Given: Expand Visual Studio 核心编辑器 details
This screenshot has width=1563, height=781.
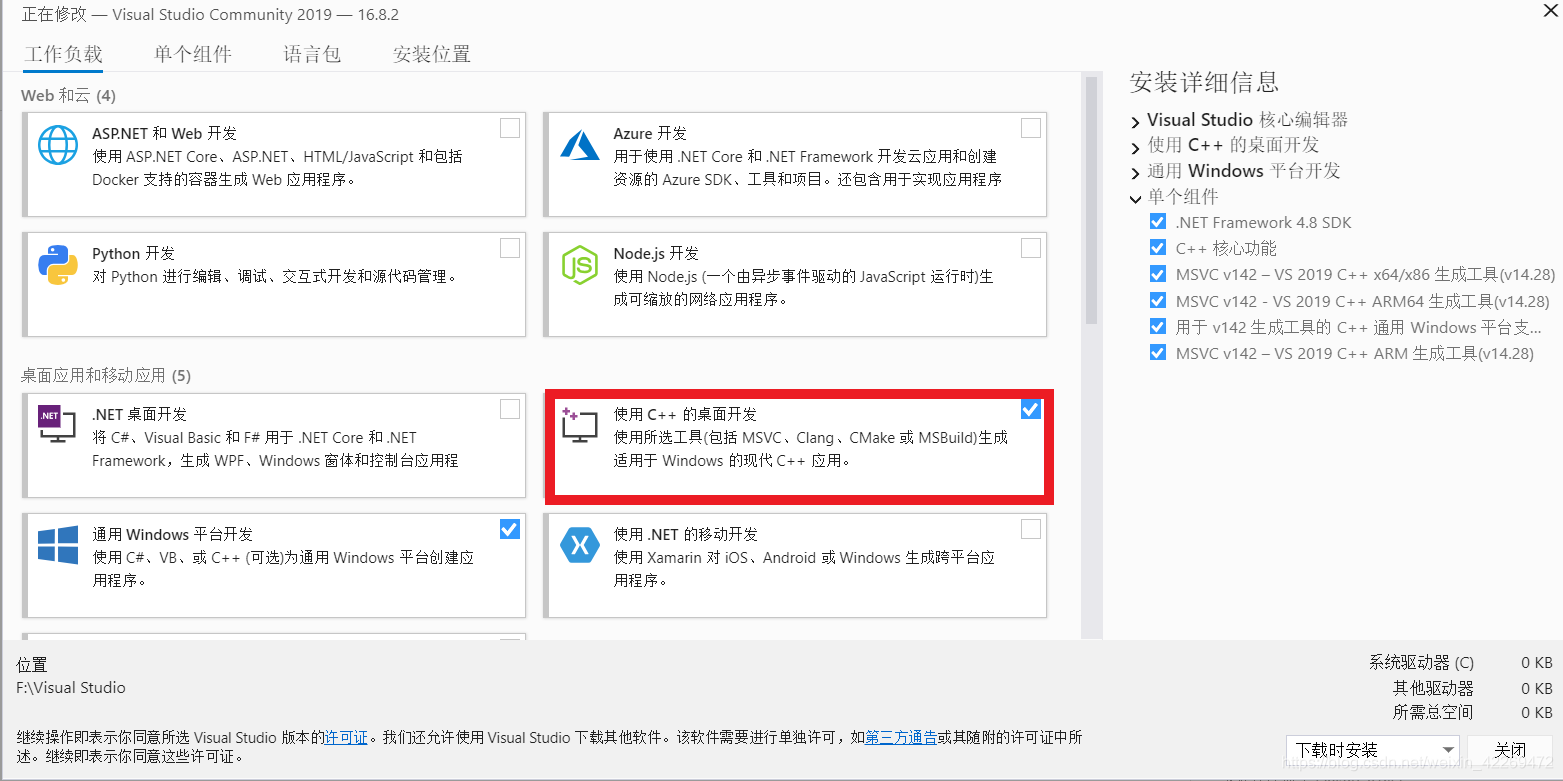Looking at the screenshot, I should 1136,122.
